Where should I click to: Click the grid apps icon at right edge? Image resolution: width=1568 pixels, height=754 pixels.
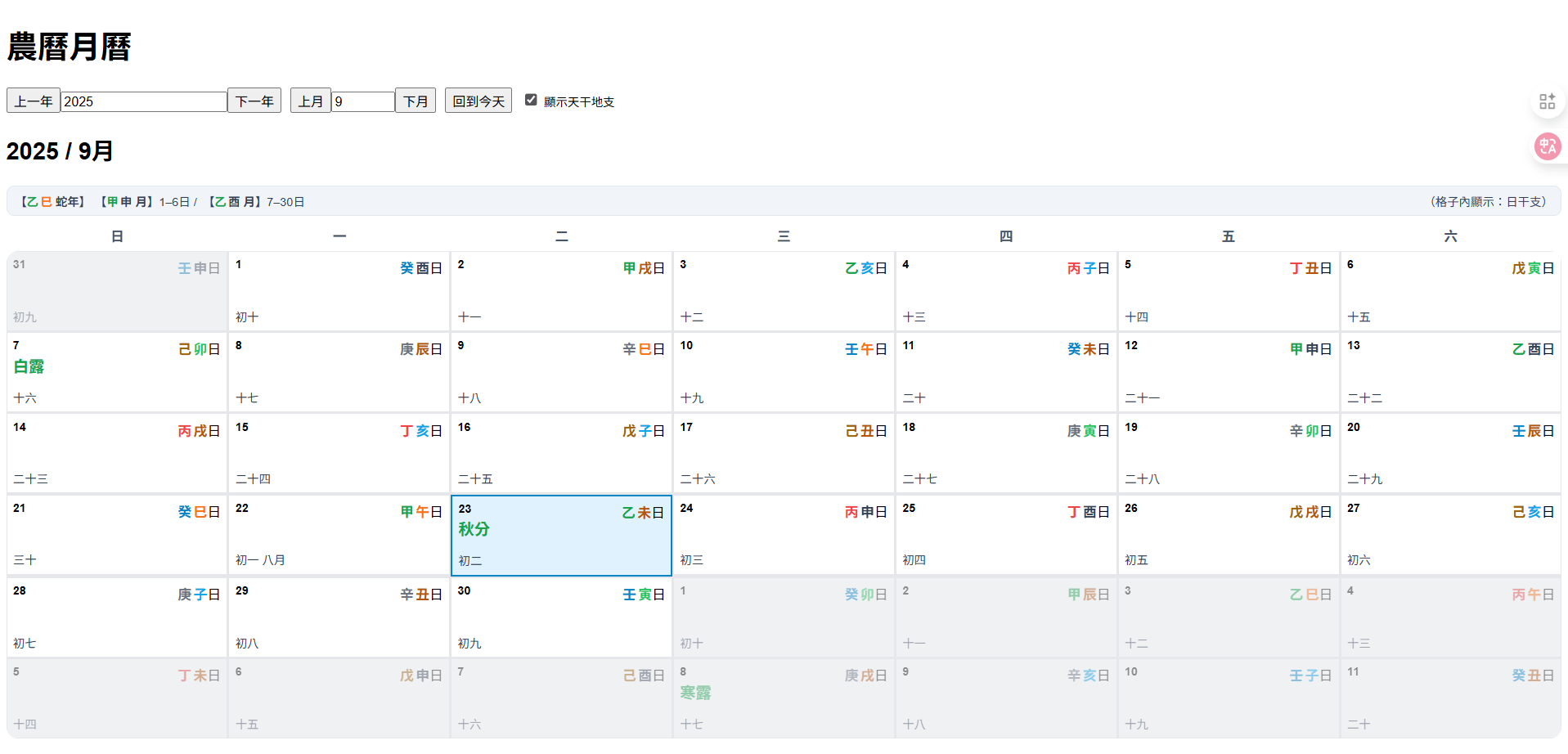1547,101
